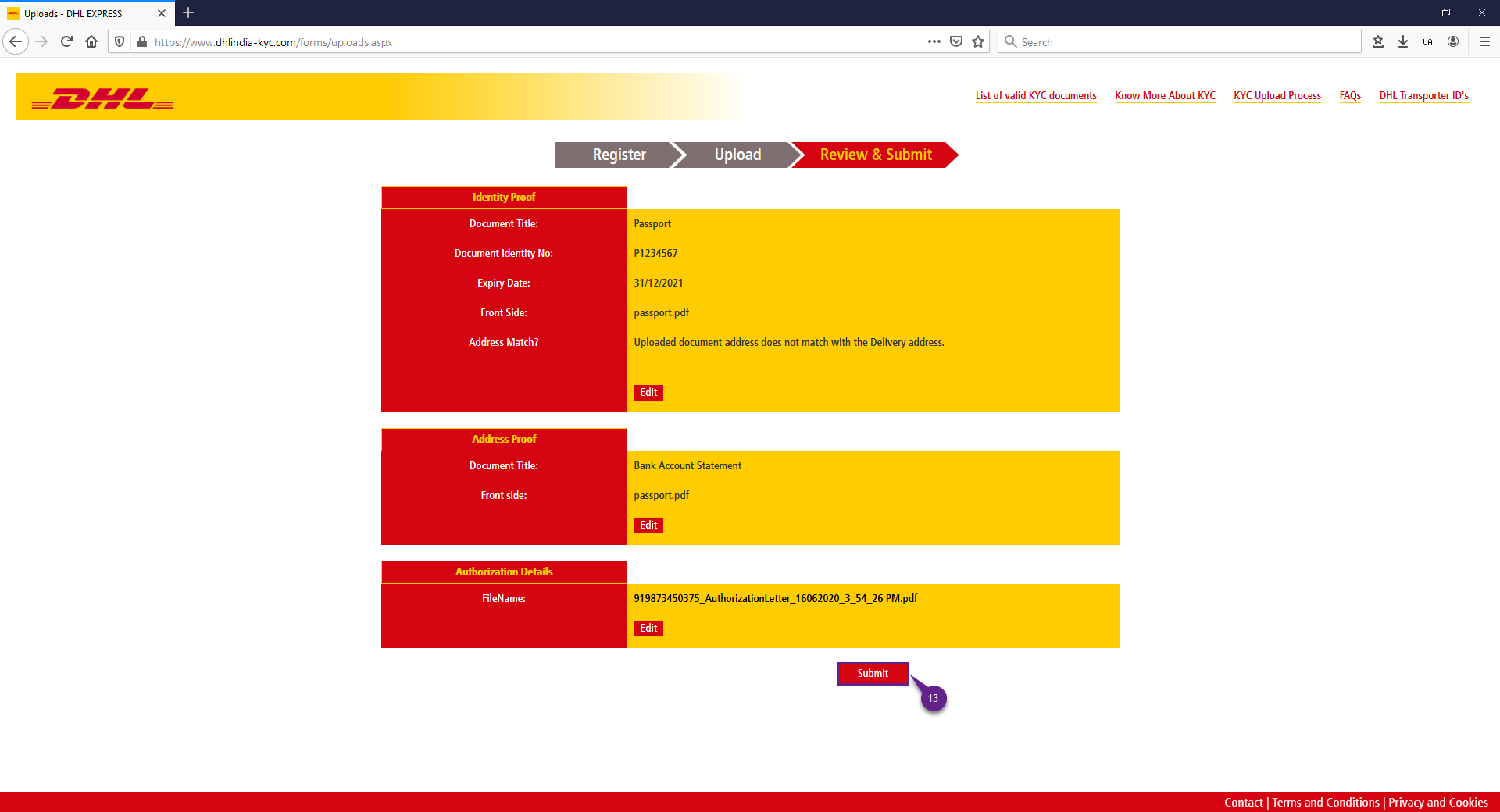Image resolution: width=1500 pixels, height=812 pixels.
Task: Open the FAQs link
Action: (x=1350, y=95)
